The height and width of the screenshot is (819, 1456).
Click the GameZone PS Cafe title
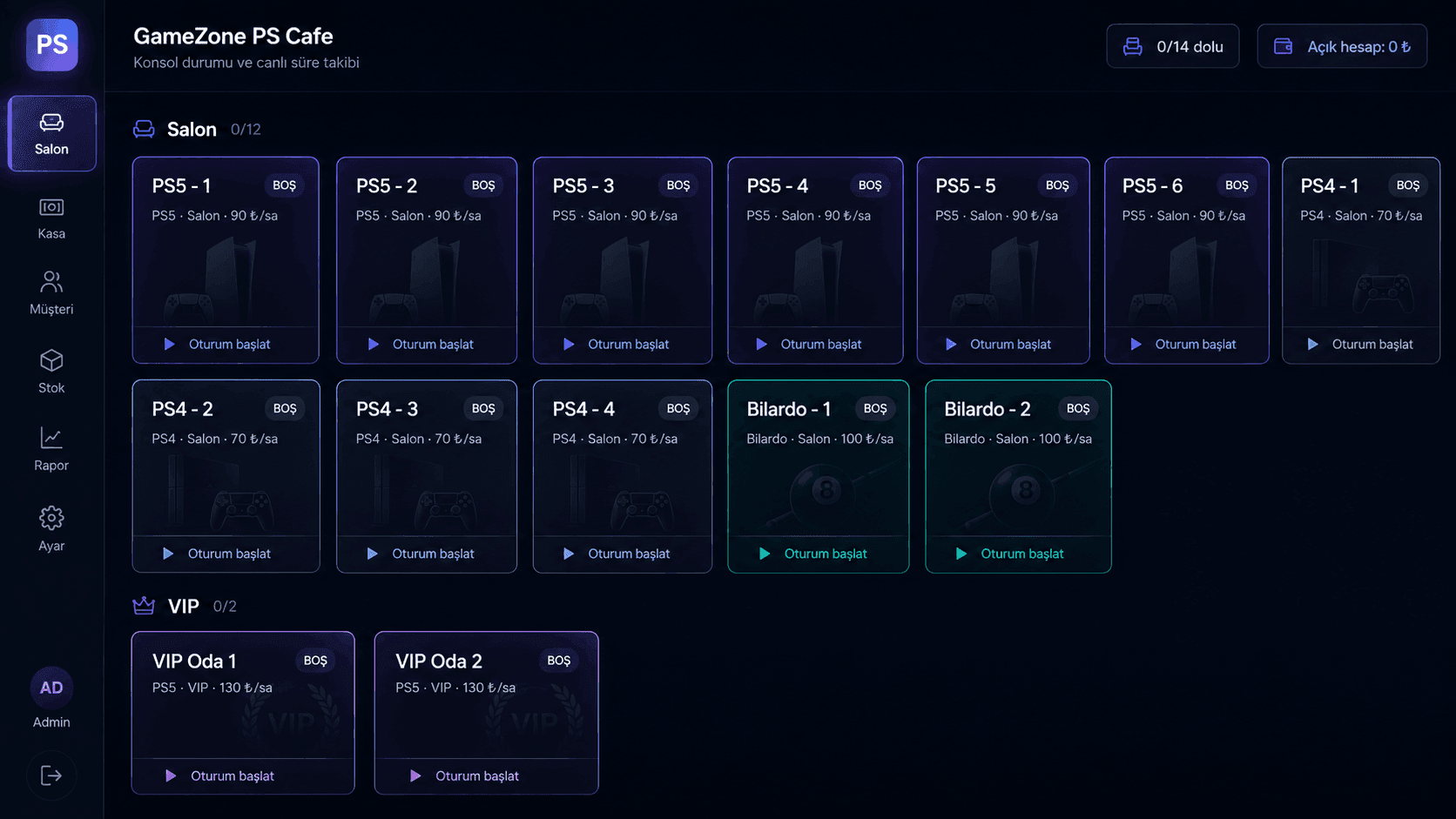[233, 37]
